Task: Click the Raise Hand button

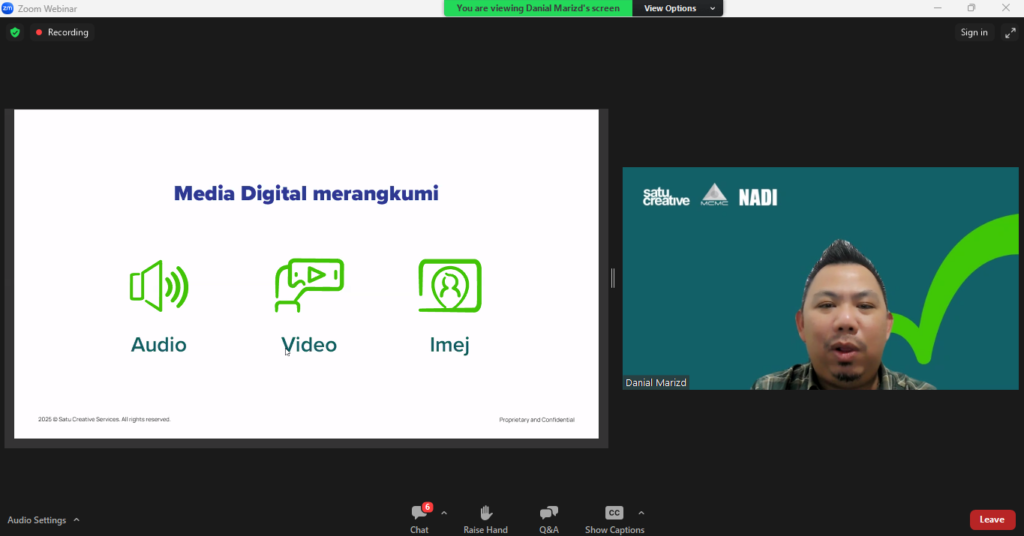Action: coord(485,519)
